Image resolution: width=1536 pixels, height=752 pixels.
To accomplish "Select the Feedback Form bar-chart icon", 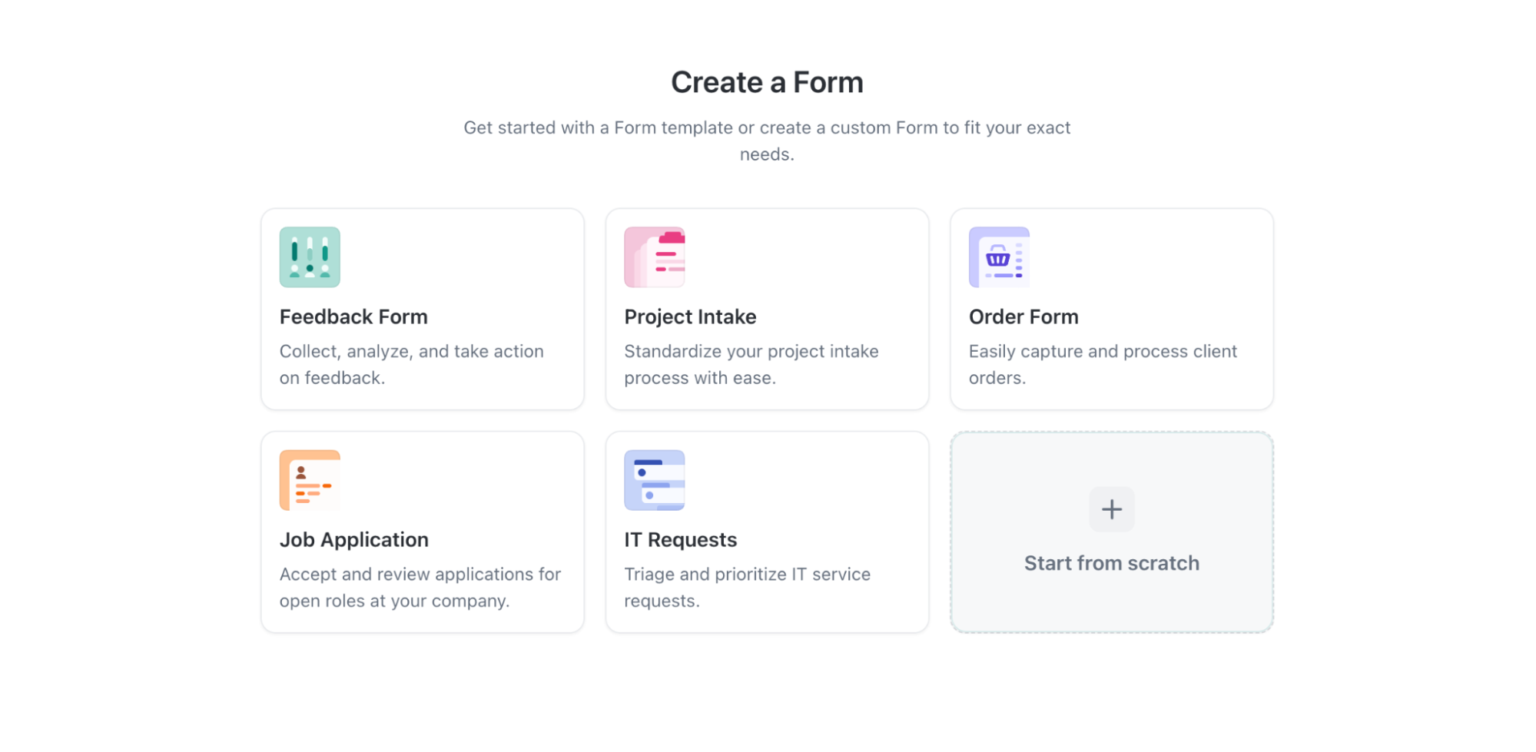I will [x=309, y=256].
